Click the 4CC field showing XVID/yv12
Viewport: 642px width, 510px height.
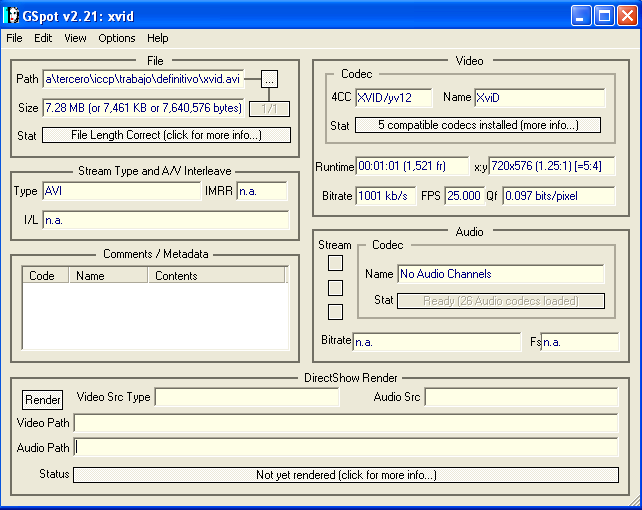click(393, 98)
